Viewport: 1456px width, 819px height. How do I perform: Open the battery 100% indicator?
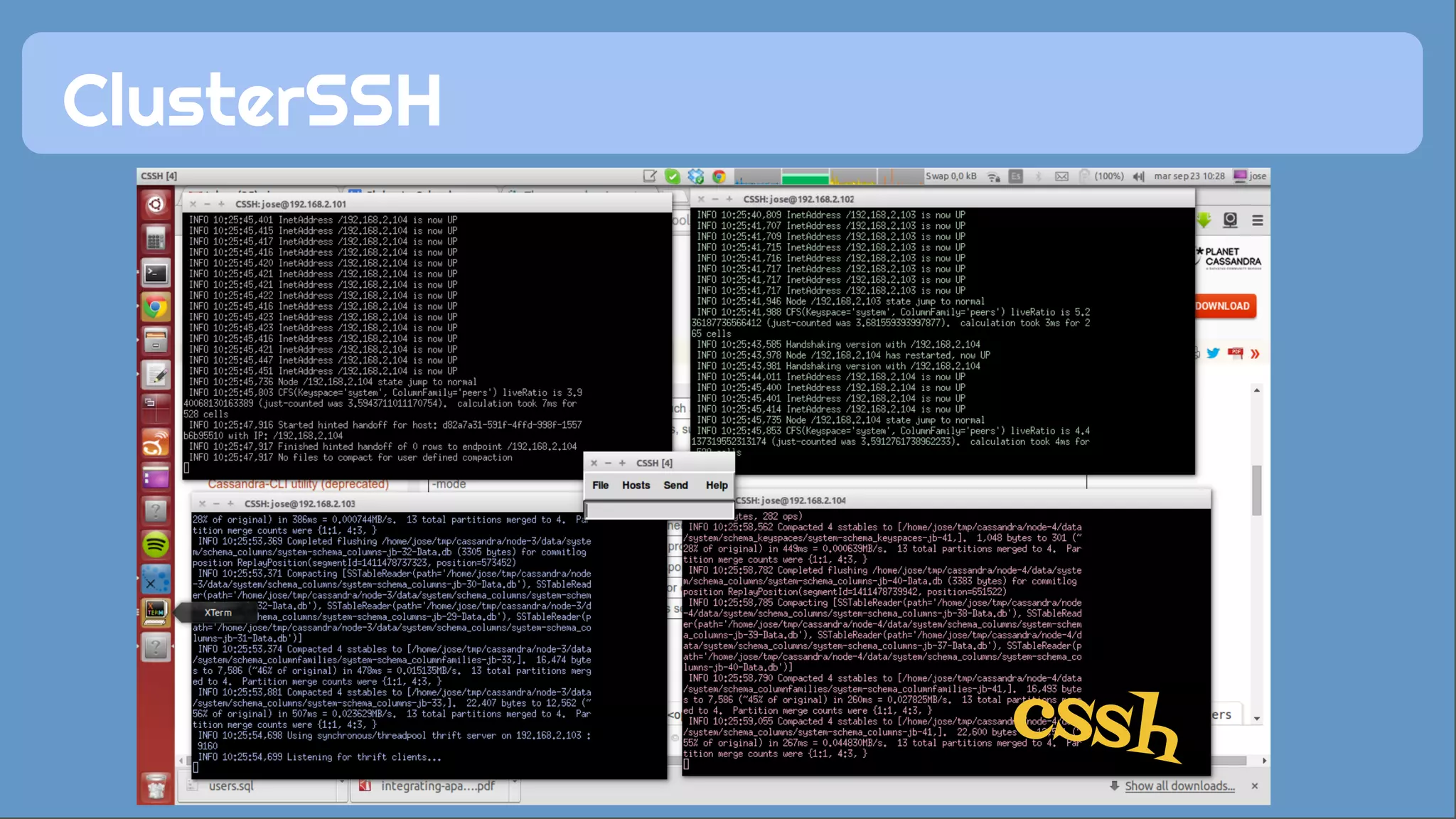(x=1101, y=176)
